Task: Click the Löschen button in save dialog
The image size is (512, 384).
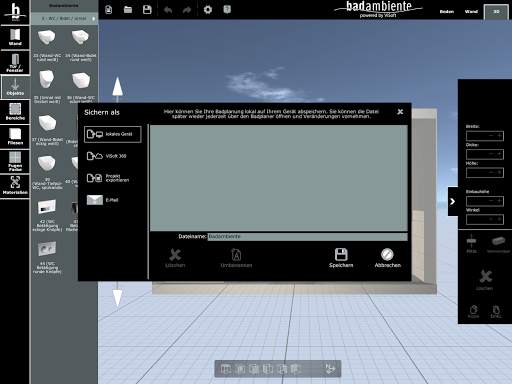Action: tap(175, 258)
